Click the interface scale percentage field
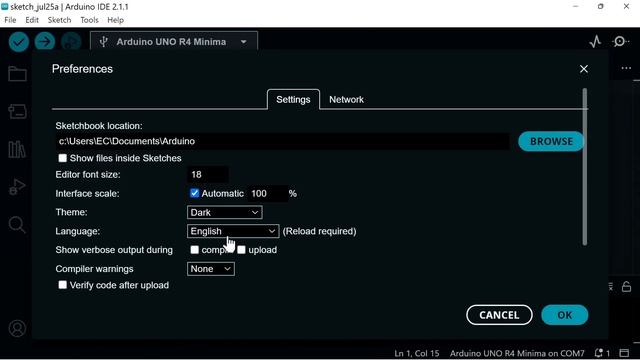Screen dimensions: 640x360 [x=267, y=193]
